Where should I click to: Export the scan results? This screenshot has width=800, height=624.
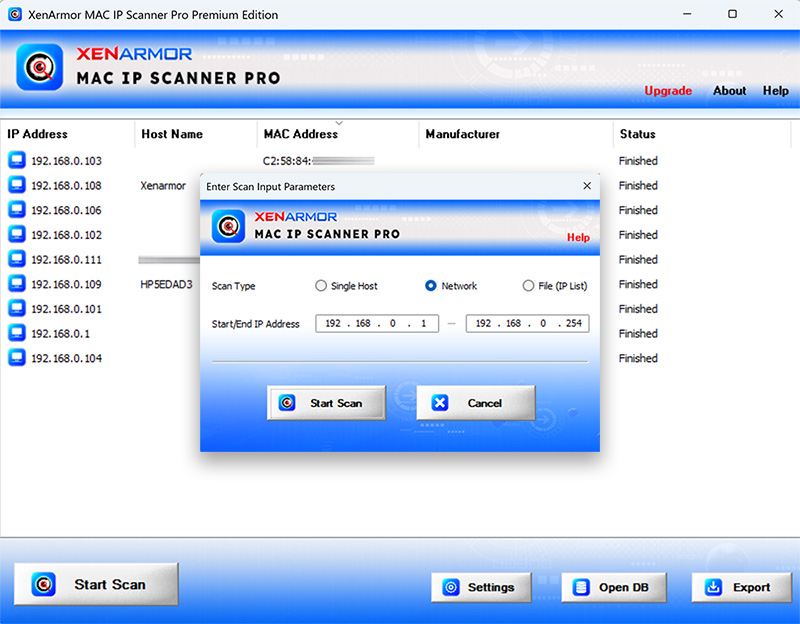point(741,587)
